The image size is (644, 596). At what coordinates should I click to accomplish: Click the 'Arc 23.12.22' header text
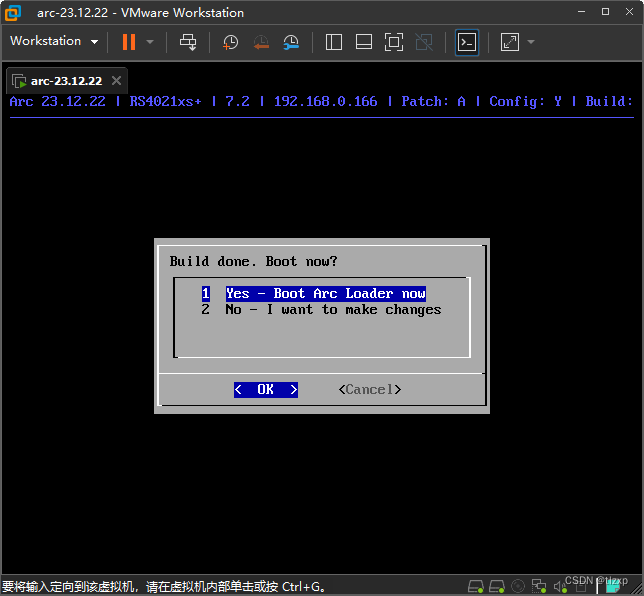58,101
